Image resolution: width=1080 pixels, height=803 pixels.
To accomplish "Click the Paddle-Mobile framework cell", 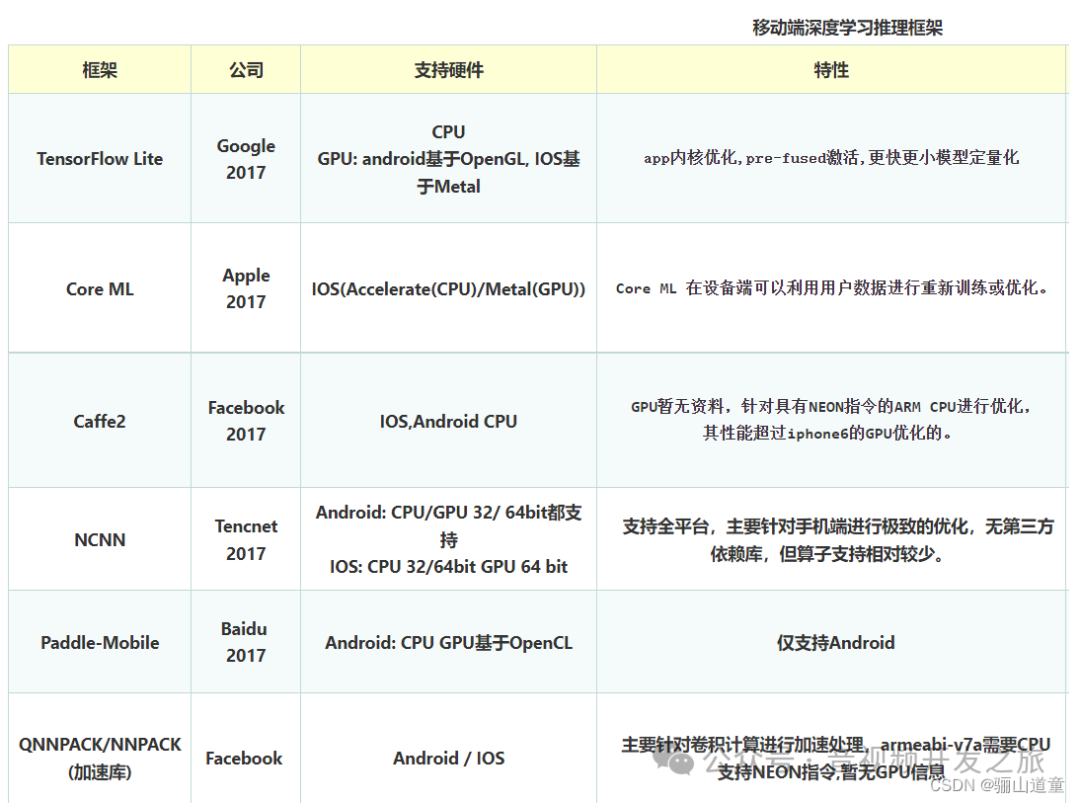I will click(x=100, y=643).
